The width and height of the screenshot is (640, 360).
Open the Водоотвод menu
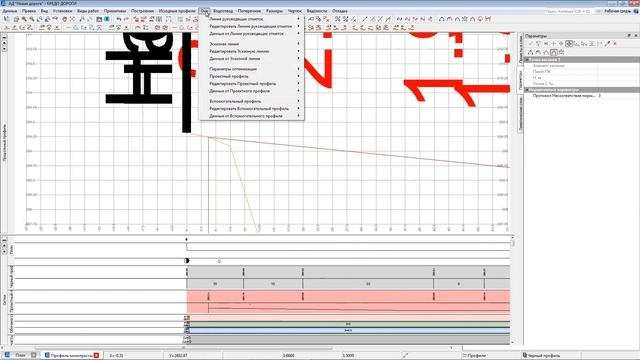click(x=223, y=11)
